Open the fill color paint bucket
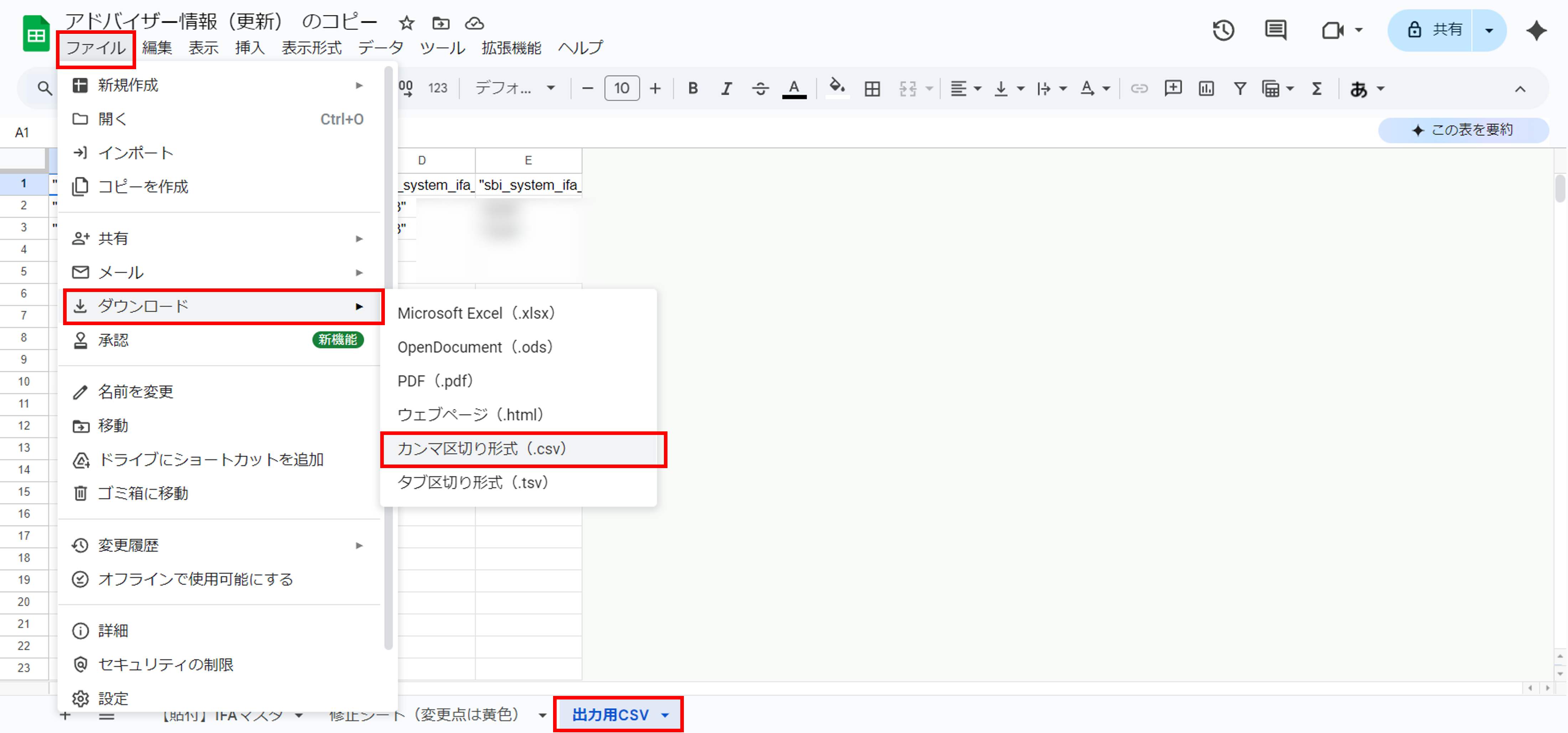The width and height of the screenshot is (1568, 733). 837,89
